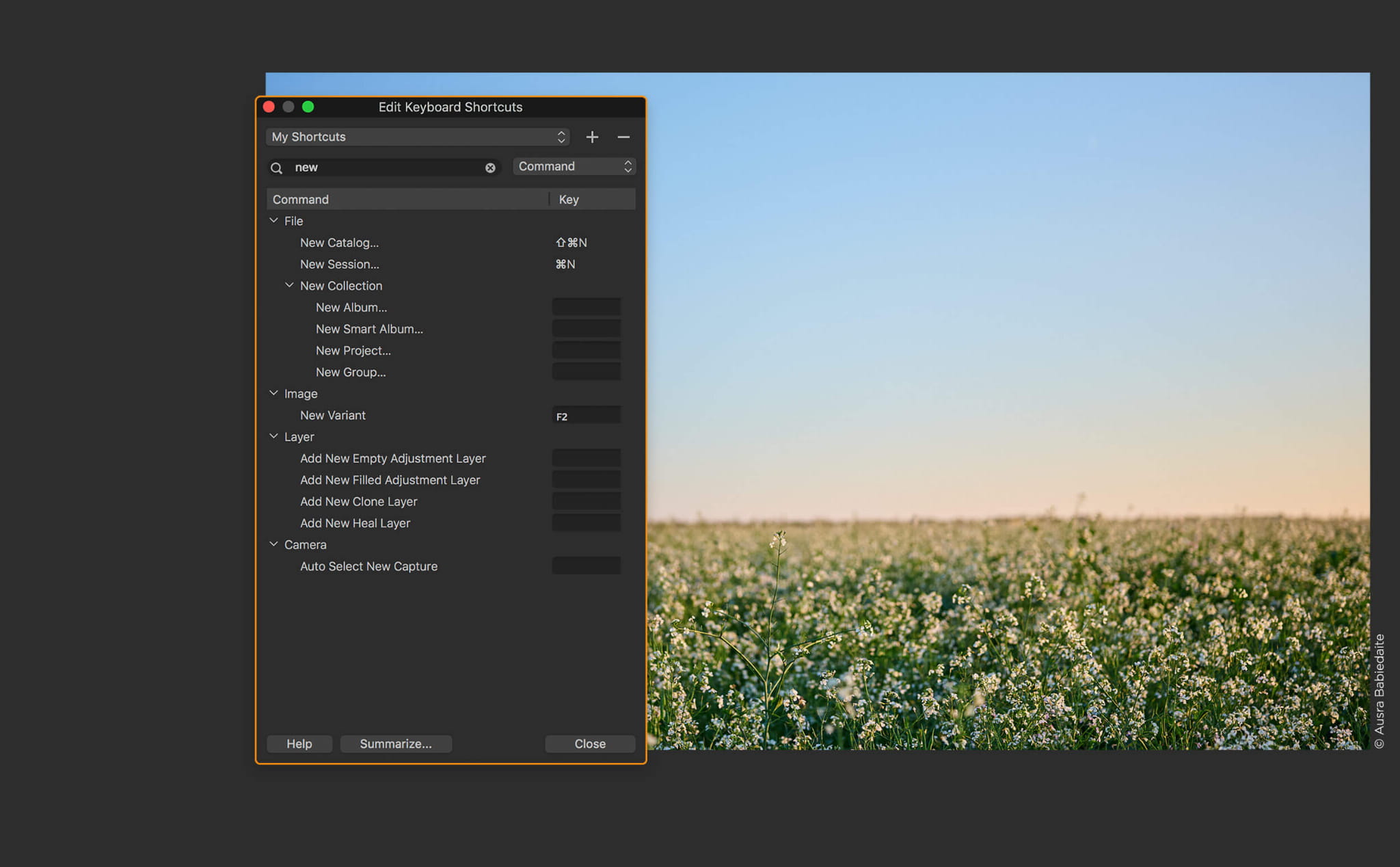This screenshot has width=1400, height=867.
Task: Select the New Album... command
Action: click(x=351, y=308)
